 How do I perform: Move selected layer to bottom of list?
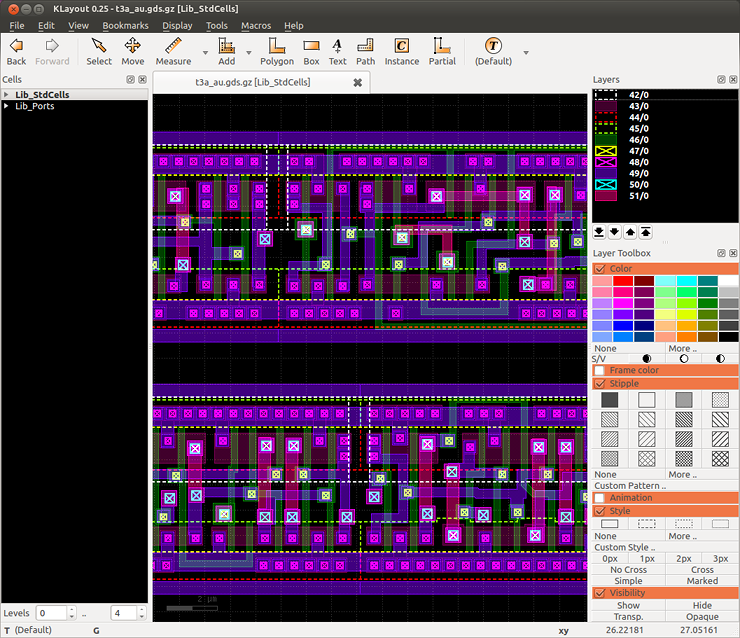tap(599, 232)
